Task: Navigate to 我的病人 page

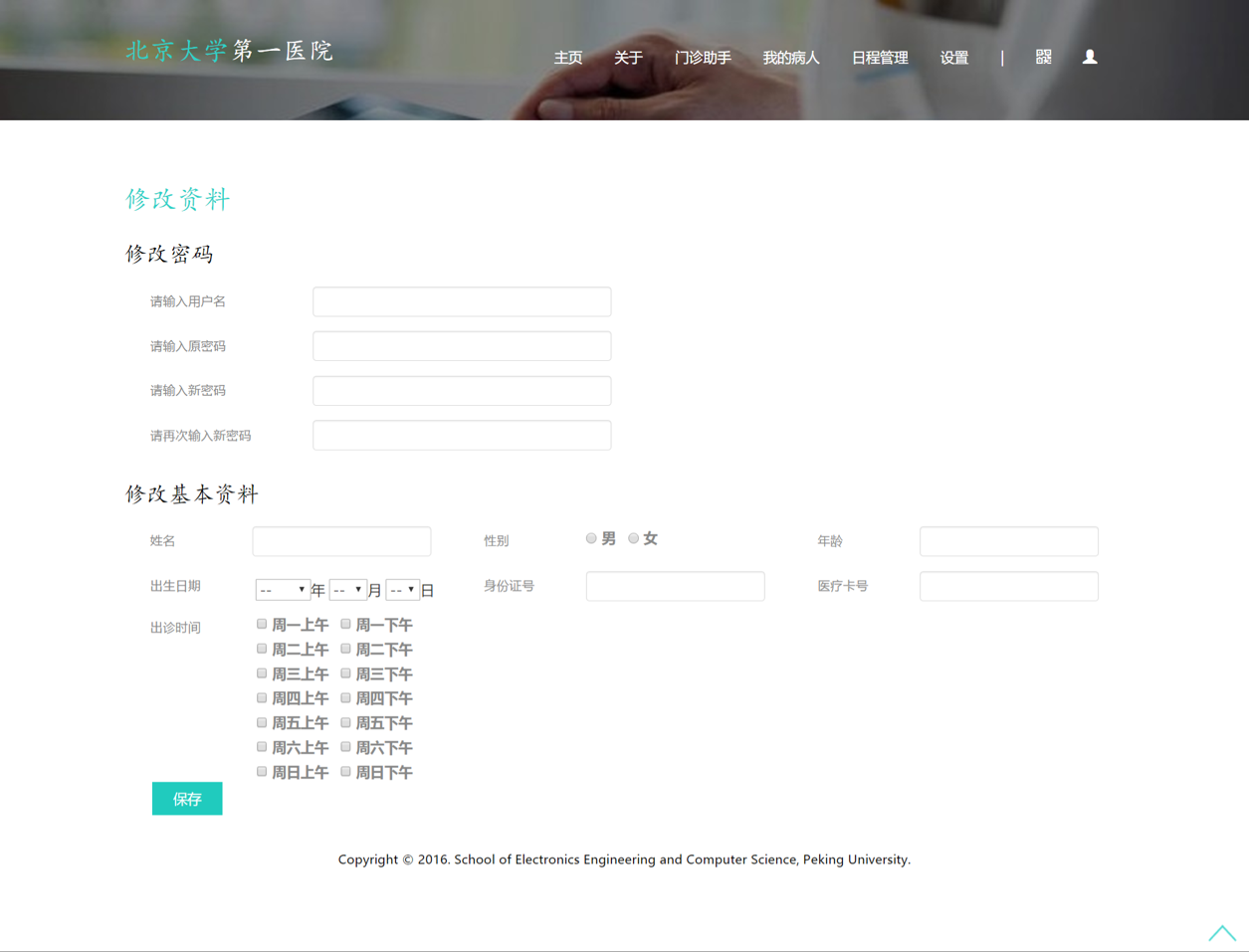Action: tap(791, 58)
